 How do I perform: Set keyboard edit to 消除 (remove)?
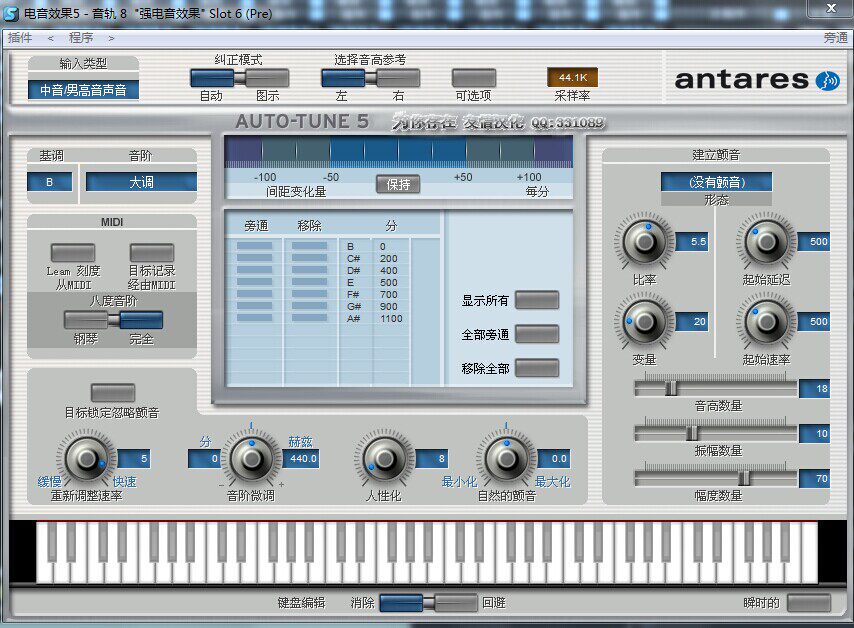coord(401,603)
